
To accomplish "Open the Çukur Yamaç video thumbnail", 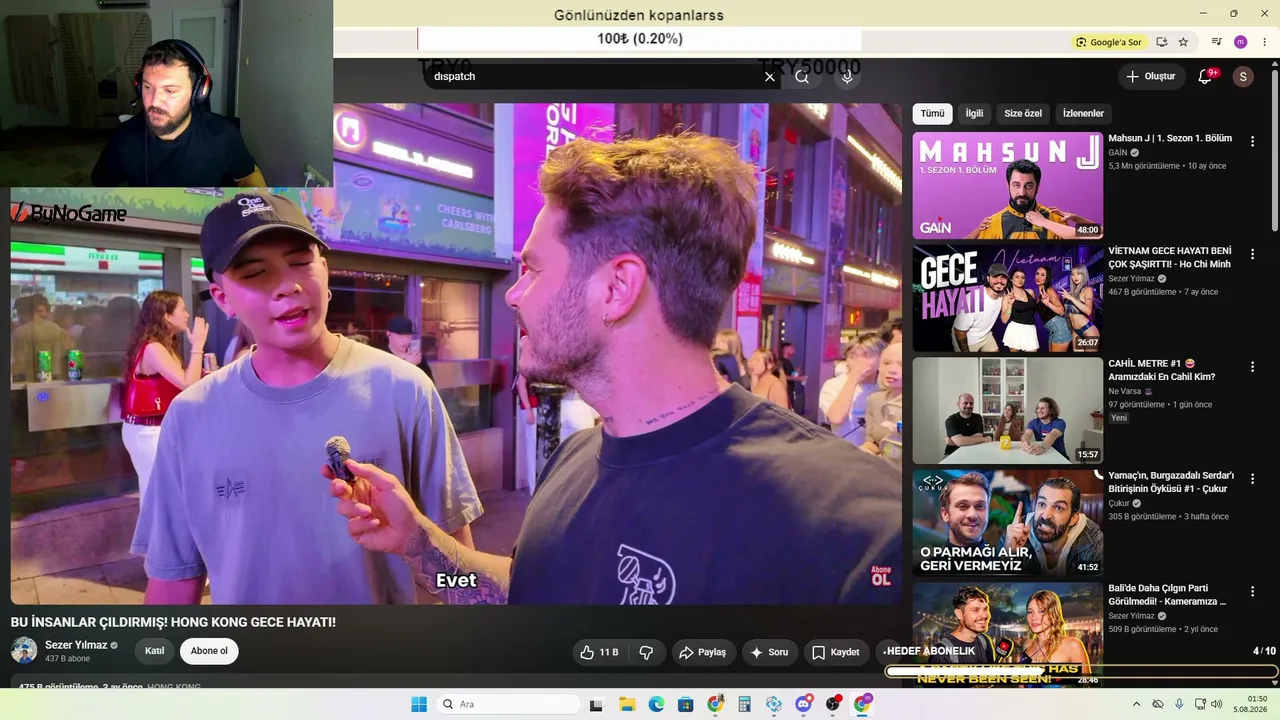I will 1008,523.
